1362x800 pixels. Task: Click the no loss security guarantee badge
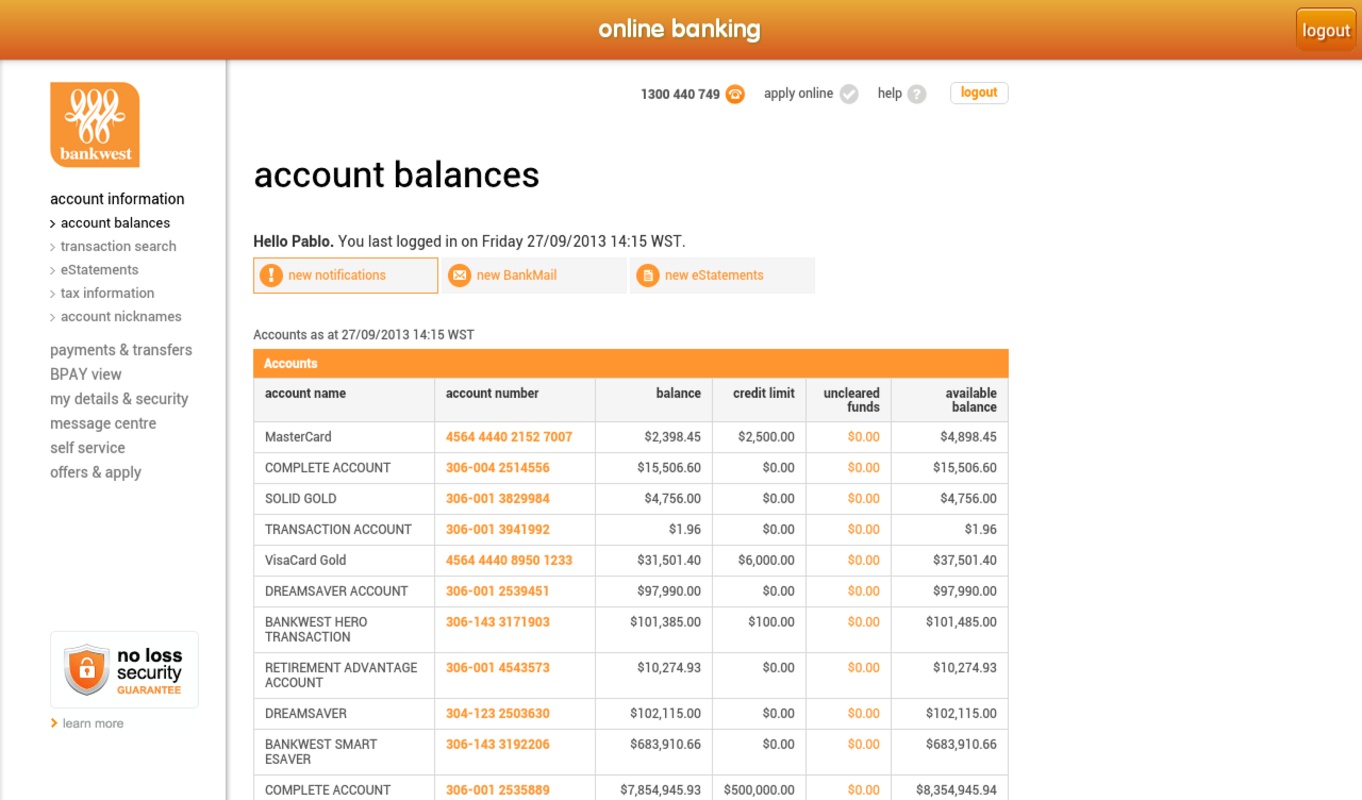coord(124,670)
